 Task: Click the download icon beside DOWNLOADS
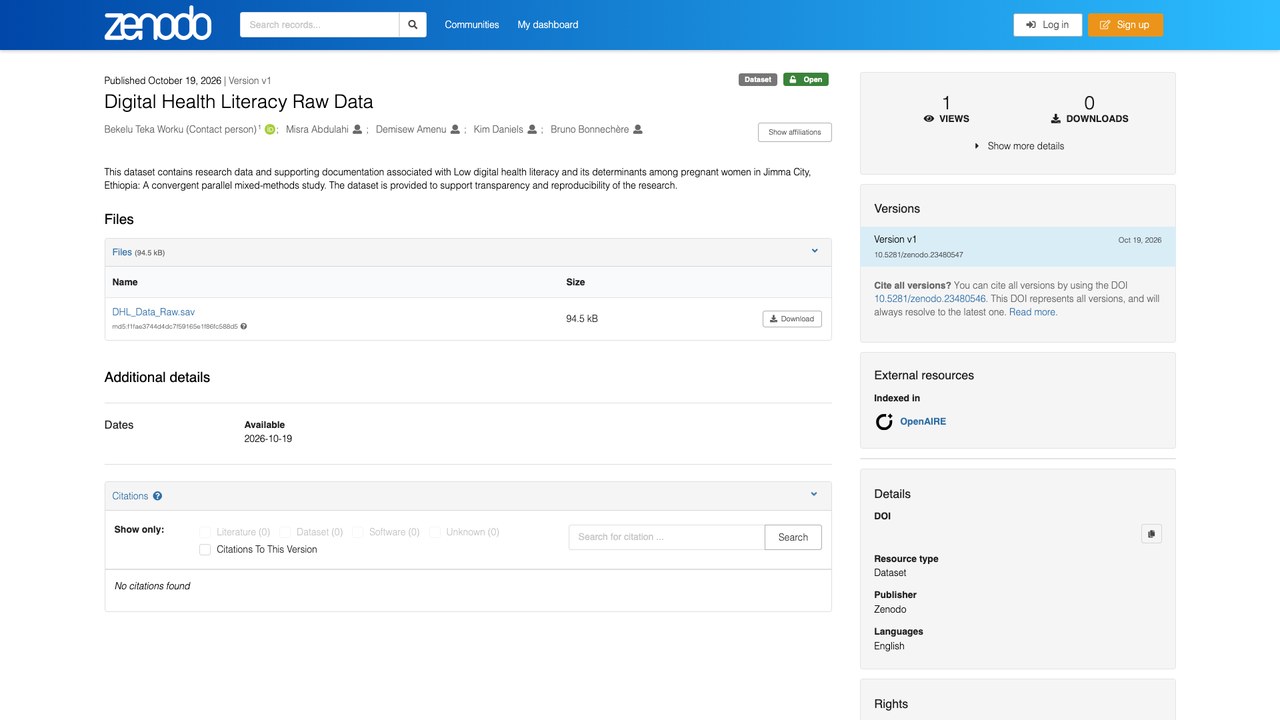[1056, 119]
